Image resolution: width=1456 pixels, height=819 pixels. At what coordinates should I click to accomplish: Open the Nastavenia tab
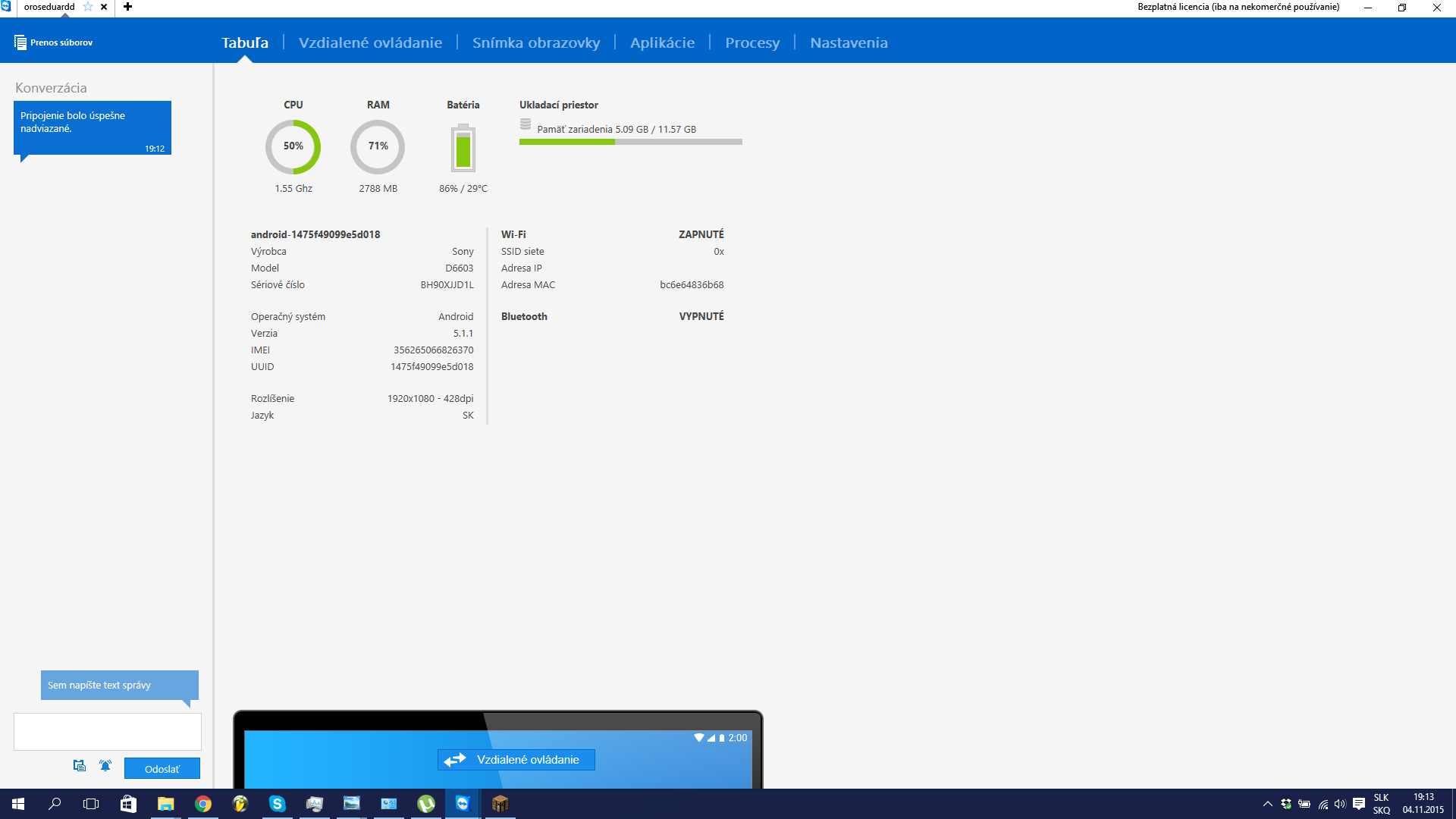pos(849,42)
